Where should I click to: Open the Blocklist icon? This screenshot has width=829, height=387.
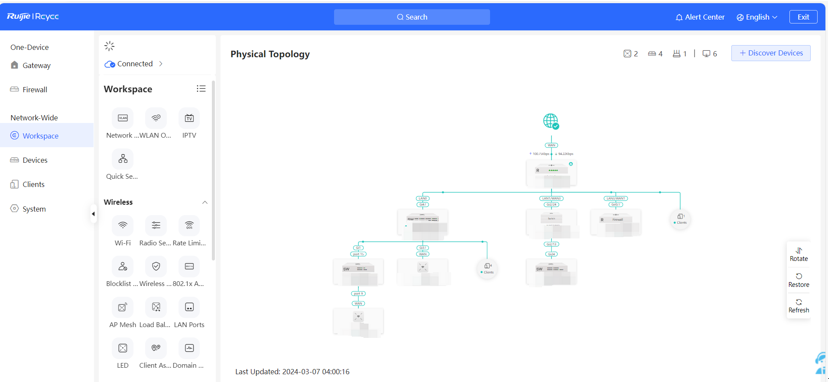[x=123, y=266]
